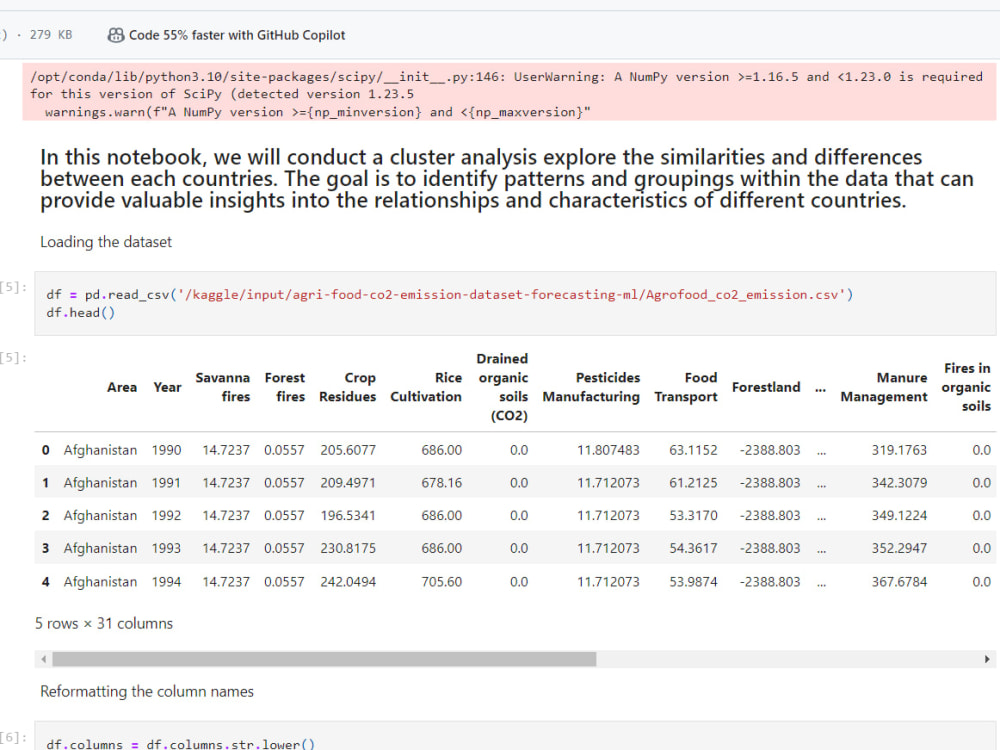
Task: Click the 'Manure Management' column header
Action: [884, 387]
